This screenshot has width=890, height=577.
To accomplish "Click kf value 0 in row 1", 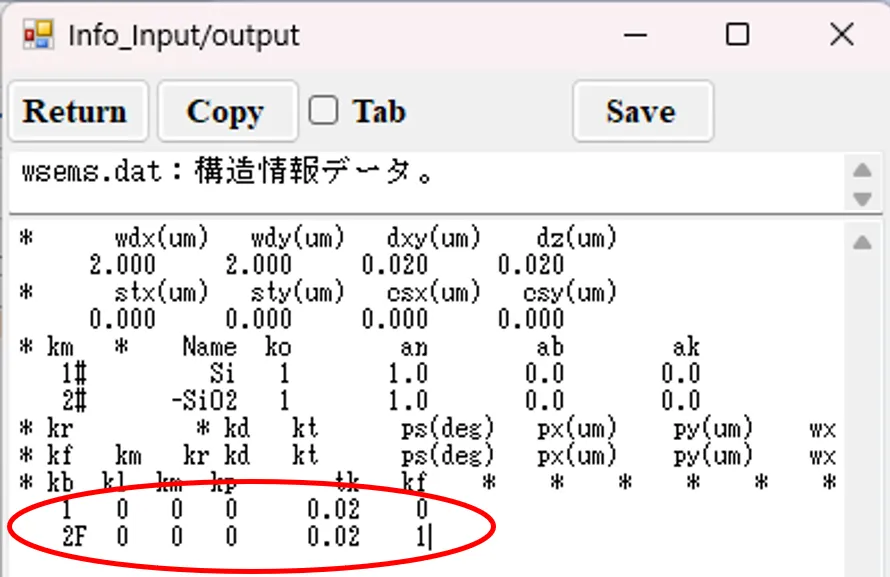I will click(x=421, y=509).
